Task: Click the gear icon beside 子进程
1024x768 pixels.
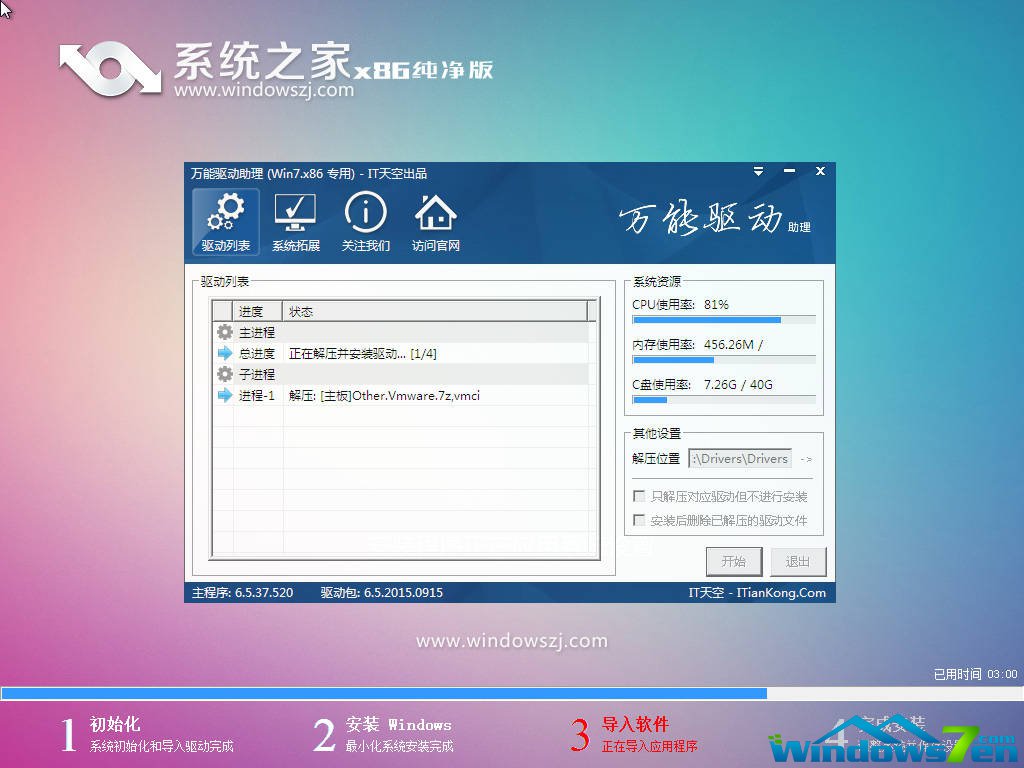Action: pyautogui.click(x=227, y=373)
